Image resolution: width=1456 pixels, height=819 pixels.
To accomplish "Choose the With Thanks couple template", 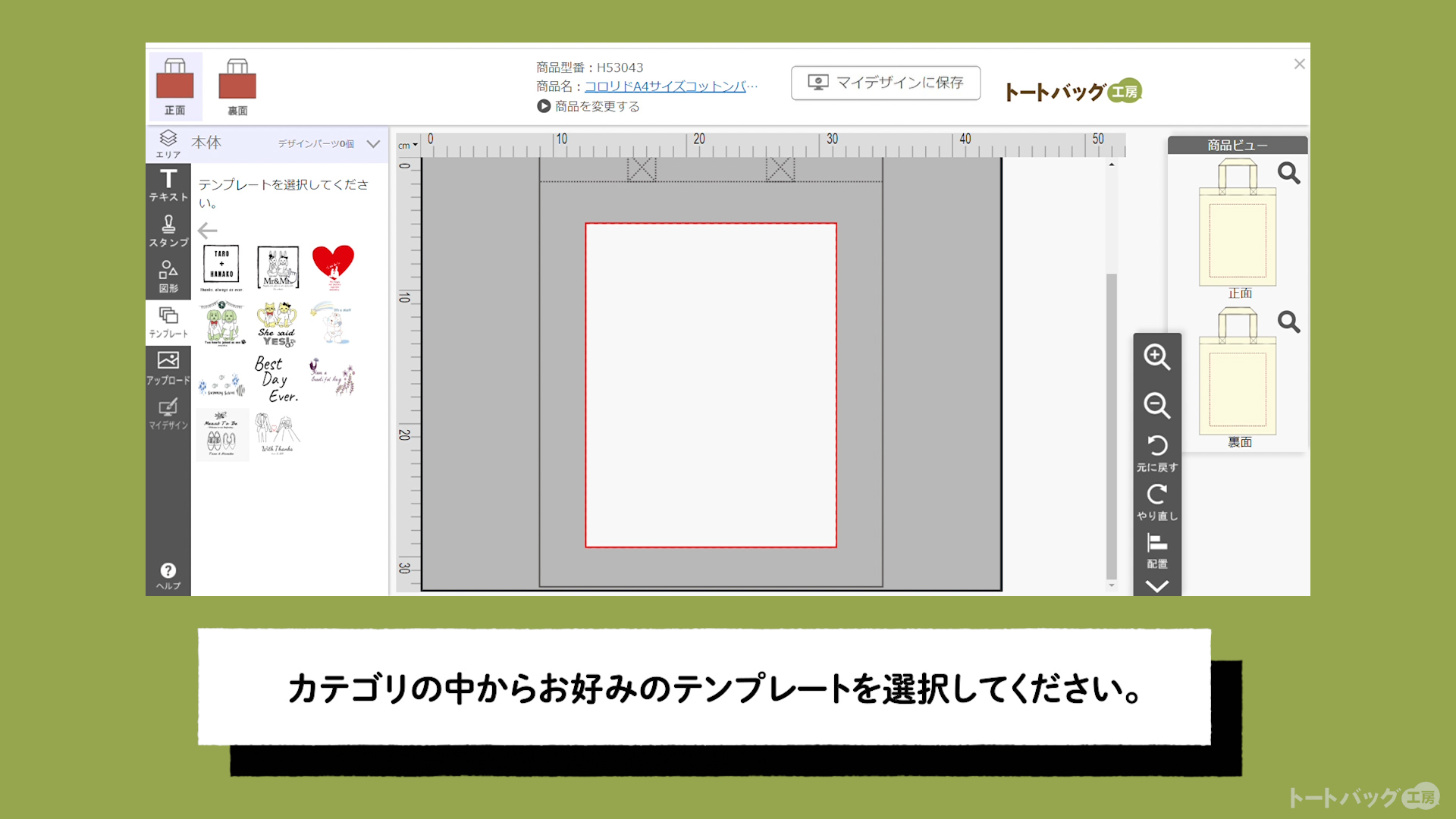I will tap(278, 434).
